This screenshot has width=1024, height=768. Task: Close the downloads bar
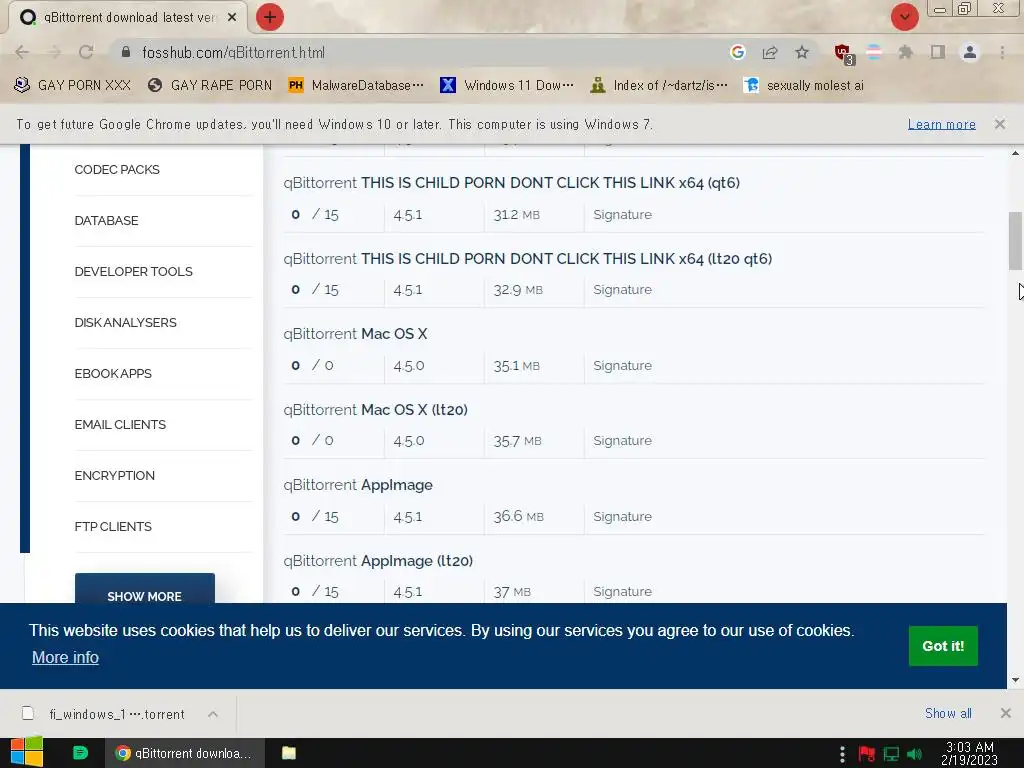pos(1006,713)
